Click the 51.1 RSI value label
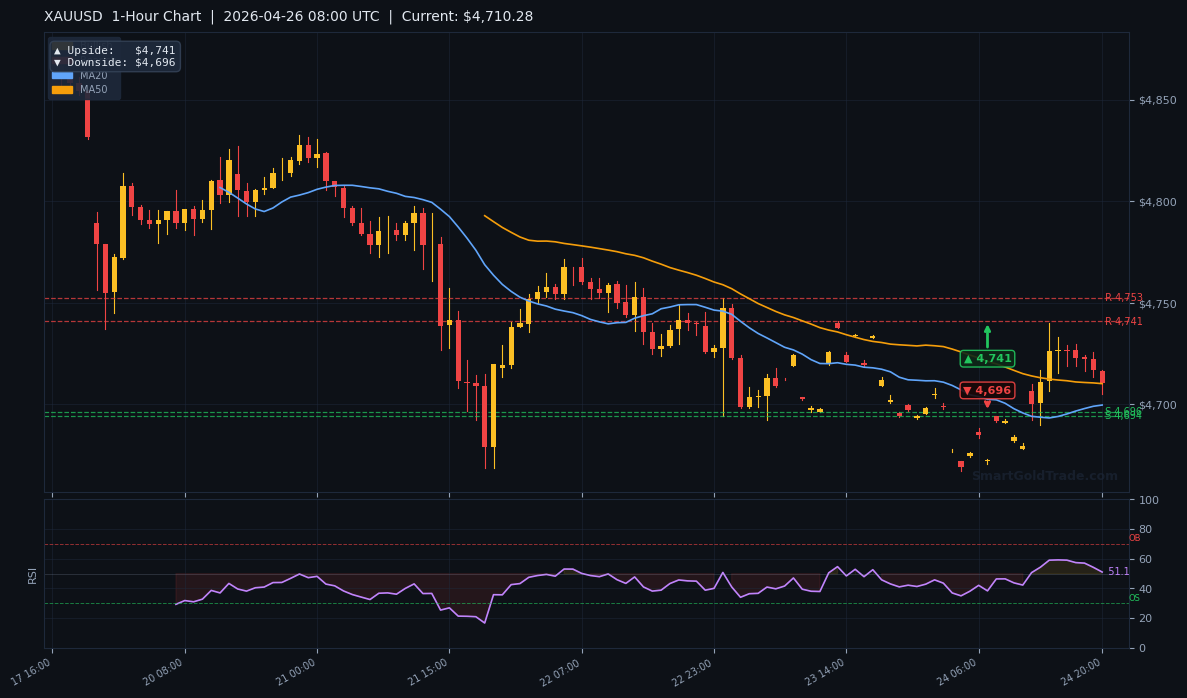1187x698 pixels. pyautogui.click(x=1117, y=571)
